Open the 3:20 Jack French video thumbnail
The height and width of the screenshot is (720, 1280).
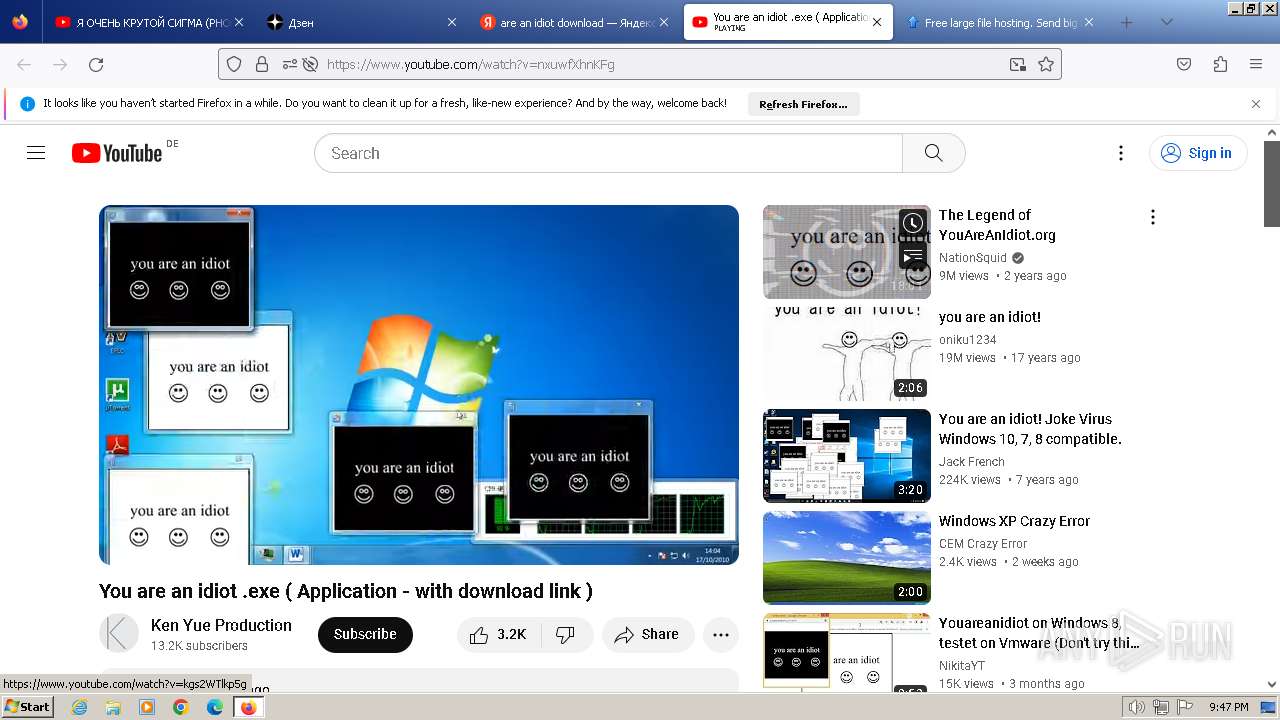click(847, 456)
